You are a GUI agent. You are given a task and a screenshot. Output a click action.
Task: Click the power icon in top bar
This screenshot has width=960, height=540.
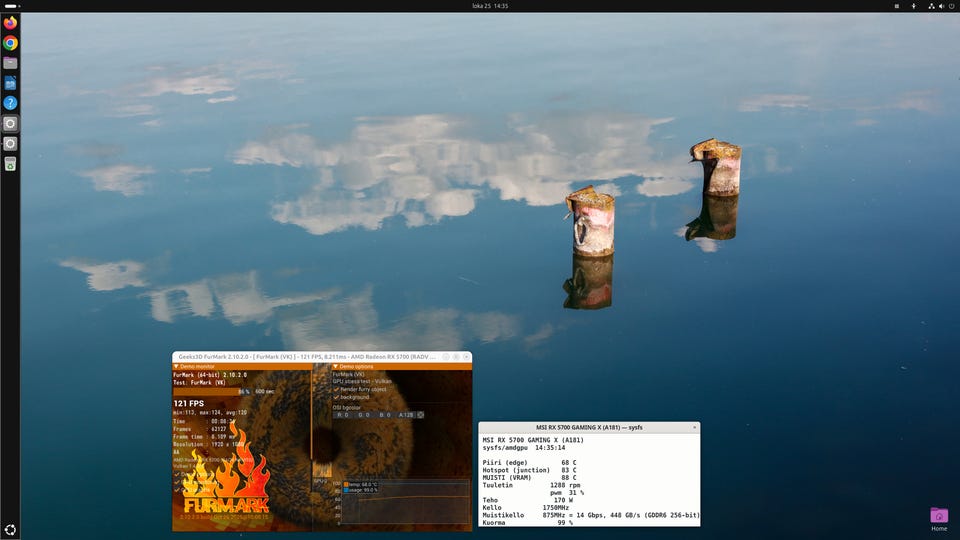tap(951, 6)
